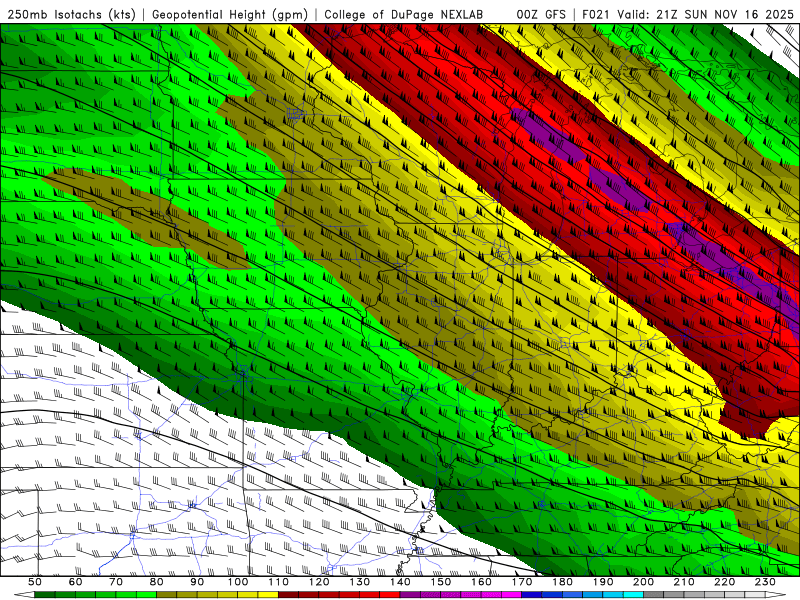This screenshot has width=800, height=600.
Task: Select the 60 value on the legend scale
Action: coord(76,582)
